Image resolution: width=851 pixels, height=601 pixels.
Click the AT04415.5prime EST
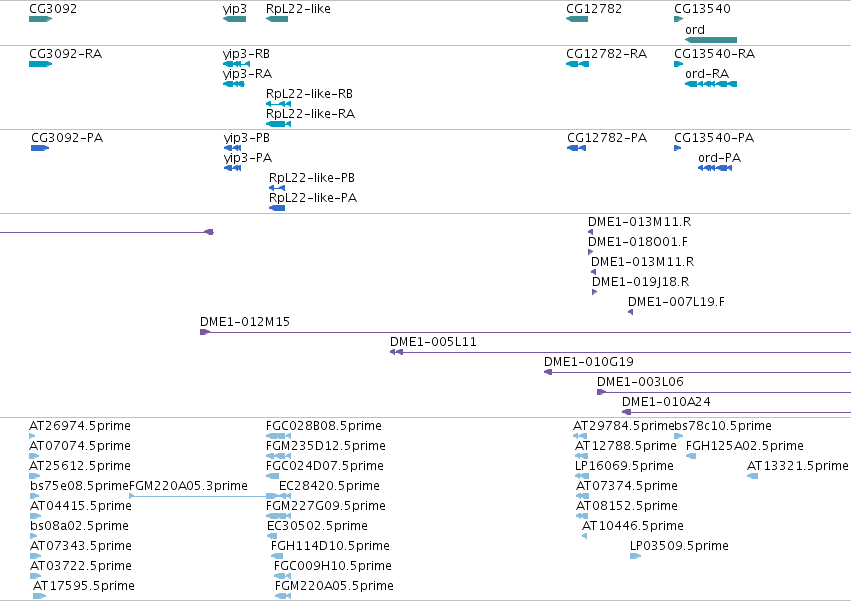pos(35,517)
